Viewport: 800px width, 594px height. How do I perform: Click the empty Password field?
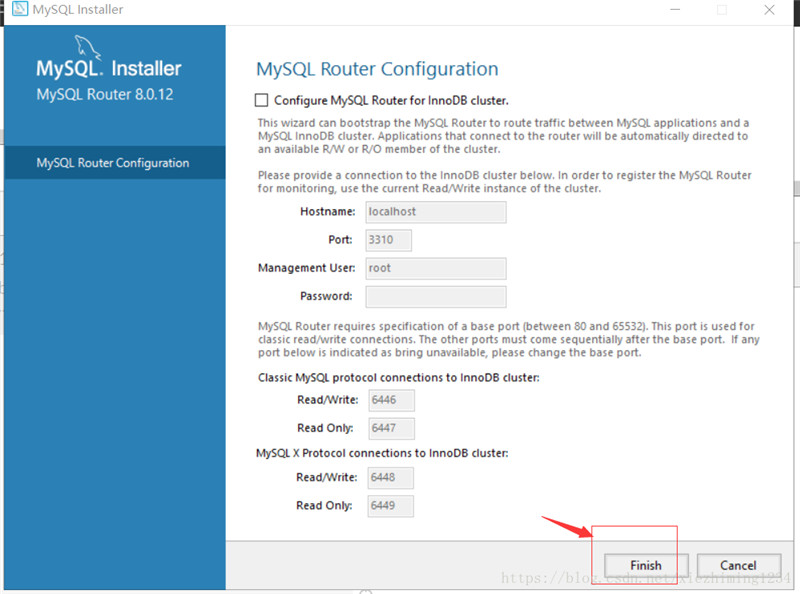coord(435,296)
